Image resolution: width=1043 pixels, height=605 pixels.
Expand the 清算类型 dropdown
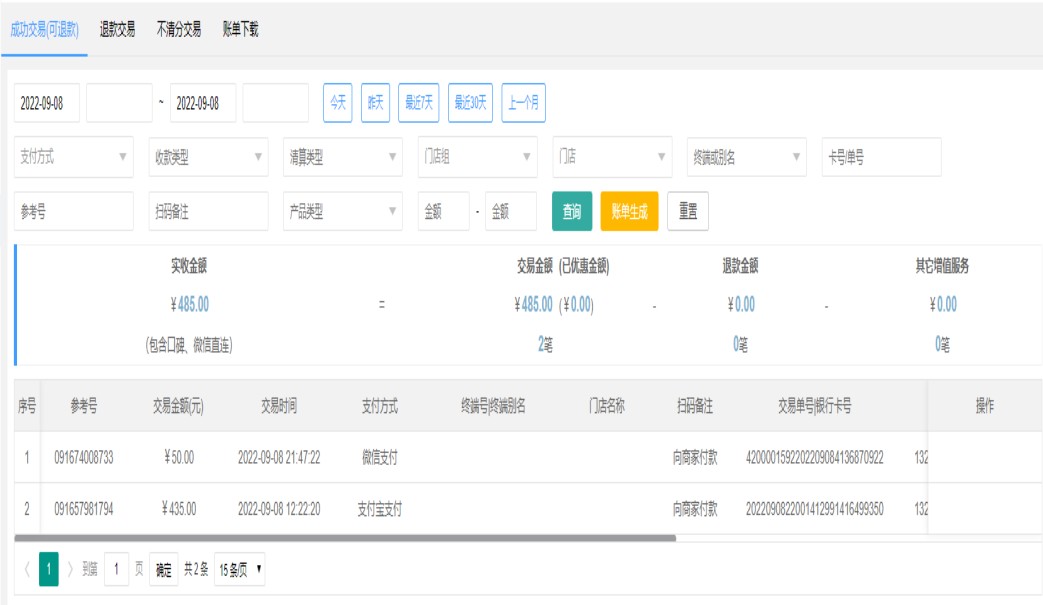tap(342, 157)
